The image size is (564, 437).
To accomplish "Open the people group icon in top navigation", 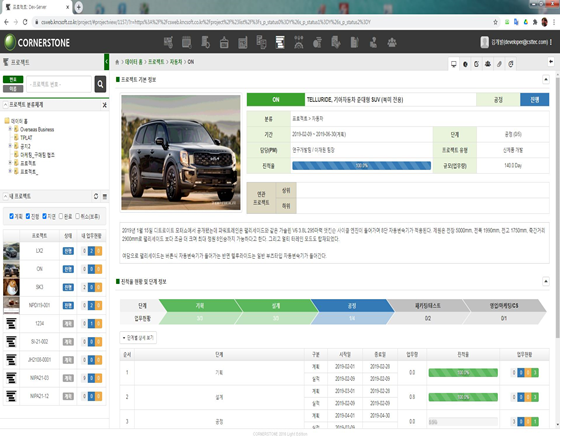I will (x=392, y=42).
